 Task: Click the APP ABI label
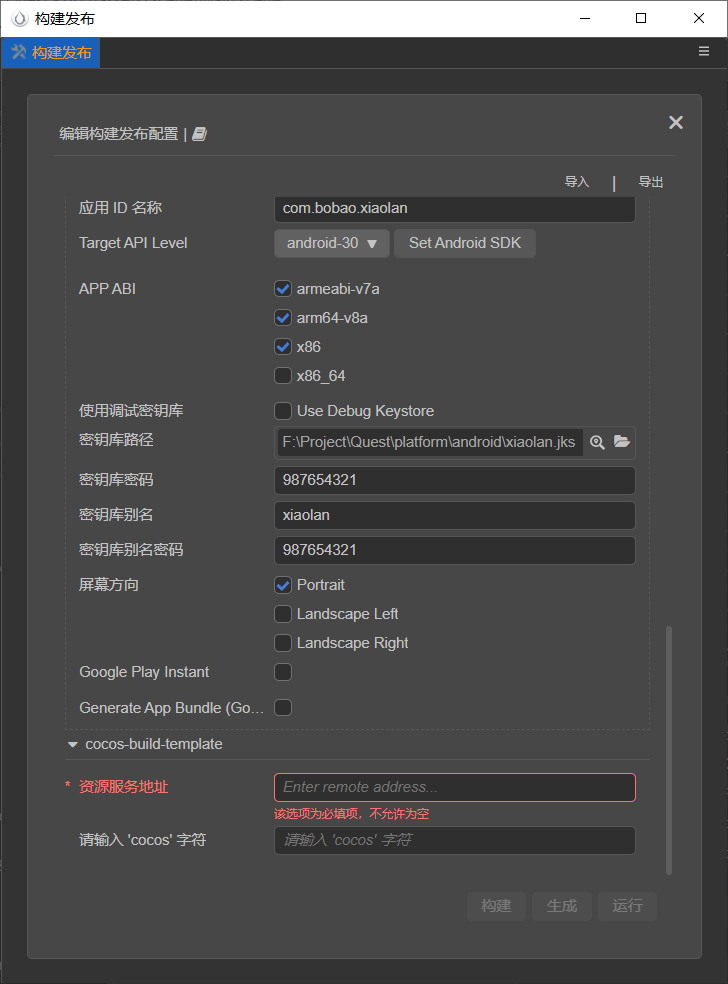[107, 289]
